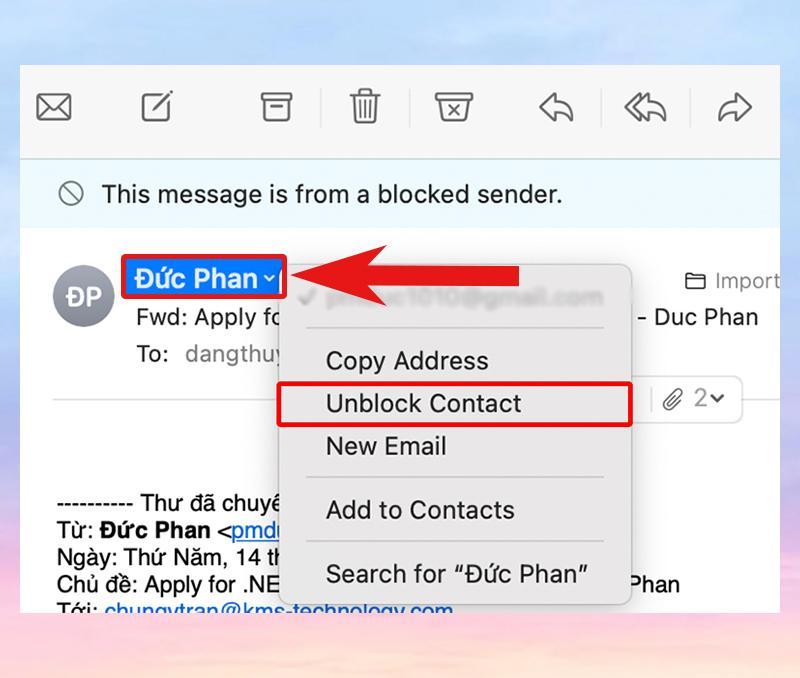Viewport: 800px width, 678px height.
Task: Reply to the sender
Action: tap(556, 107)
